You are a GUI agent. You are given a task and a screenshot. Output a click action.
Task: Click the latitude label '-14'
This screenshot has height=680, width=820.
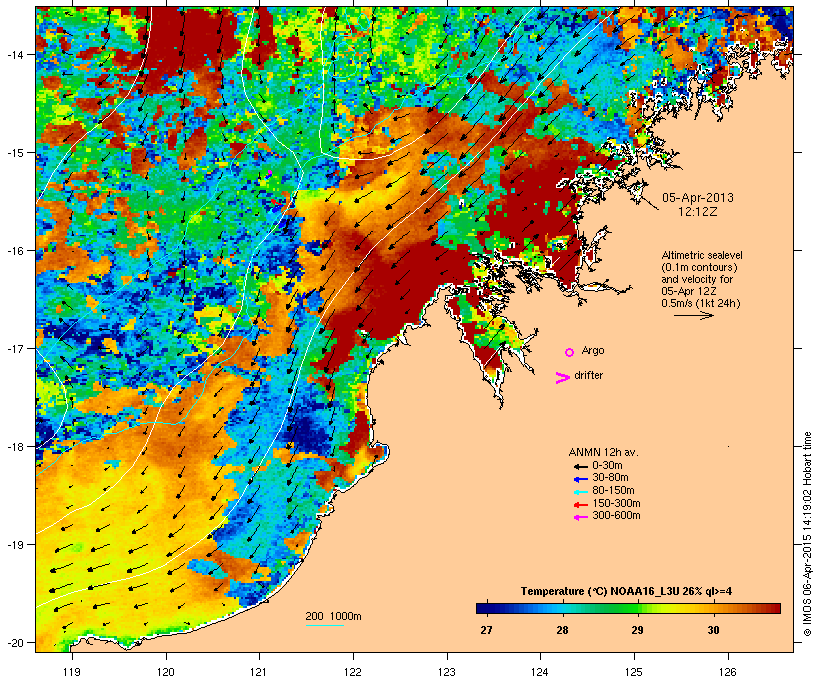(x=15, y=54)
